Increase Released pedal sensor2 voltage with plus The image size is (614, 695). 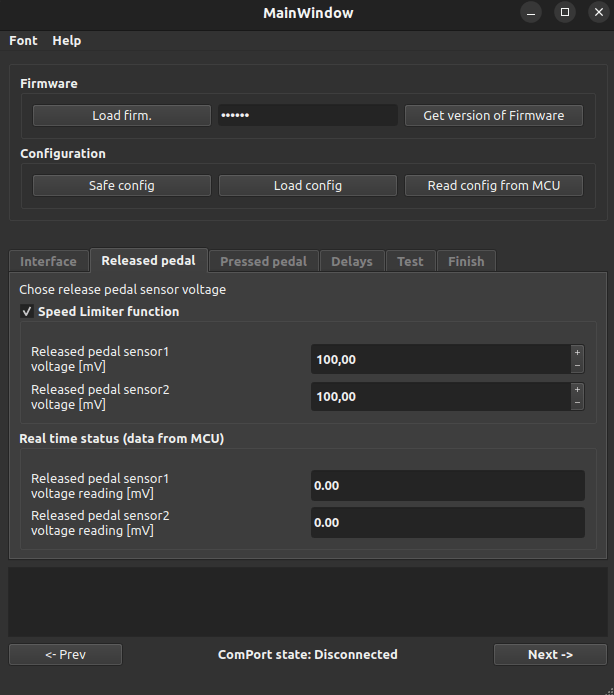pyautogui.click(x=577, y=389)
